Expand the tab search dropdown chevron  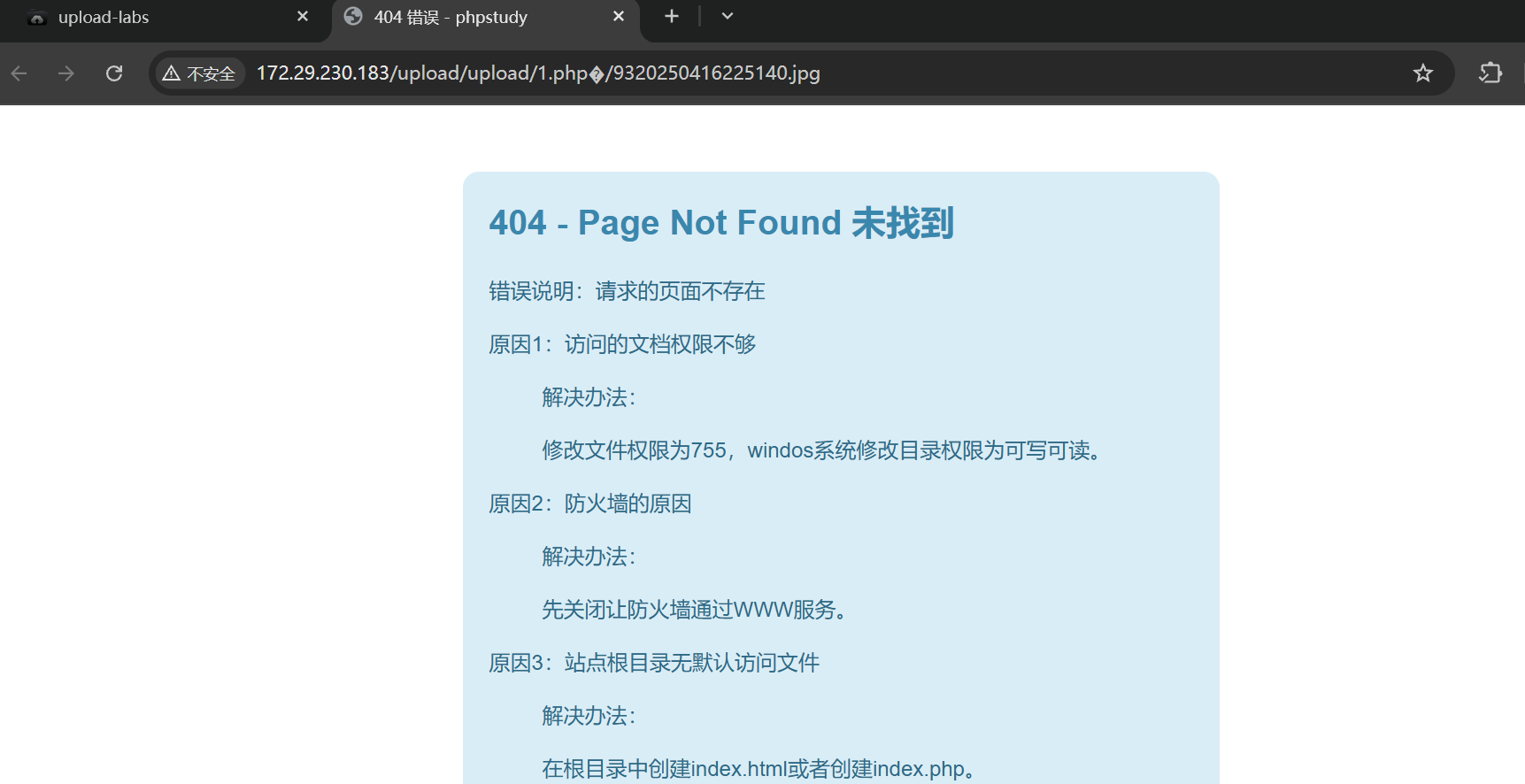(x=727, y=17)
